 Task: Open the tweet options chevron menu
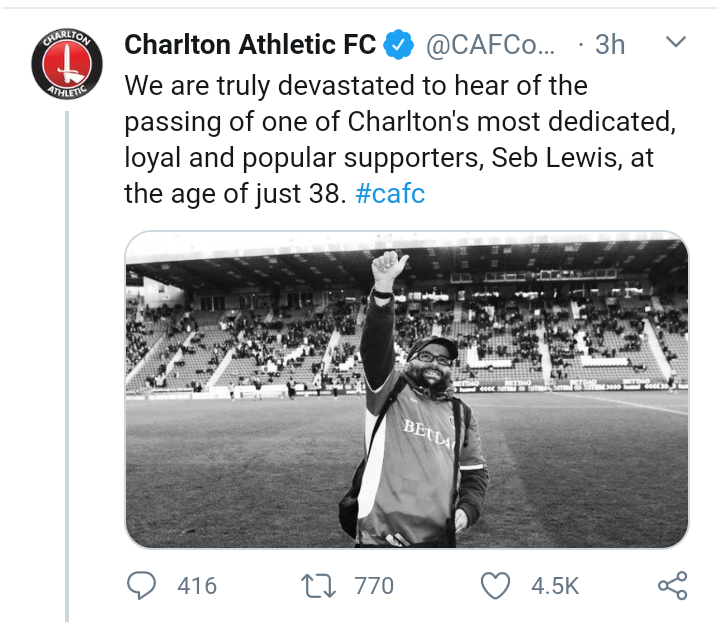[x=676, y=43]
